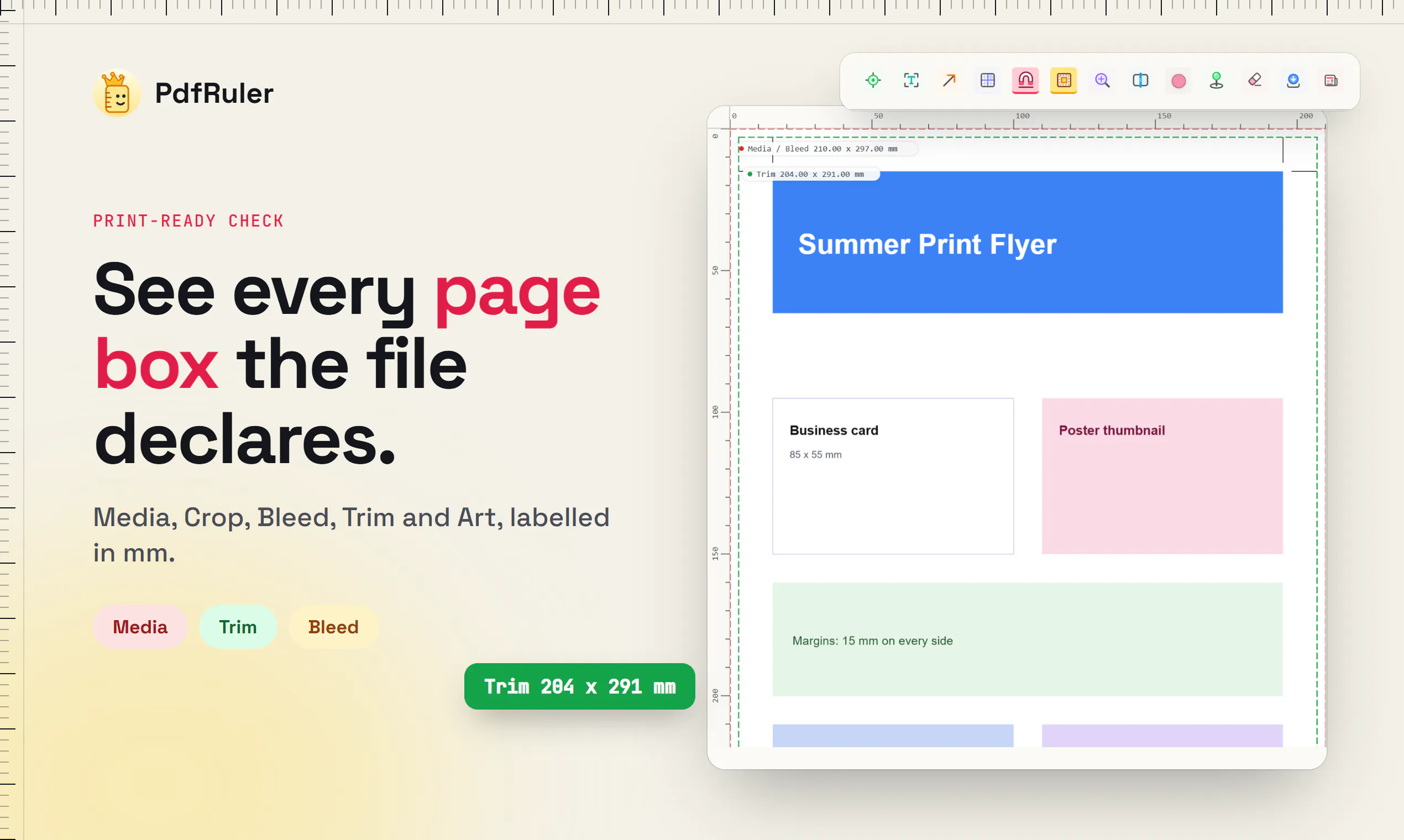Click the Margins: 15 mm on every side text

[872, 641]
